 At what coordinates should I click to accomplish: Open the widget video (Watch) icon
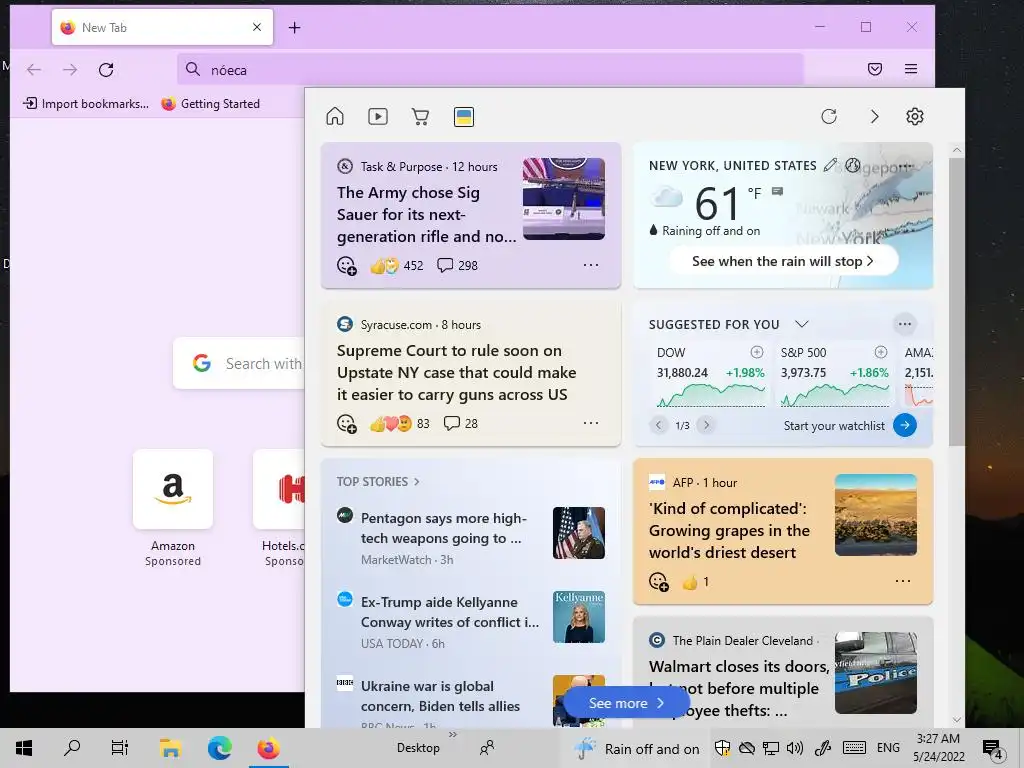[377, 116]
